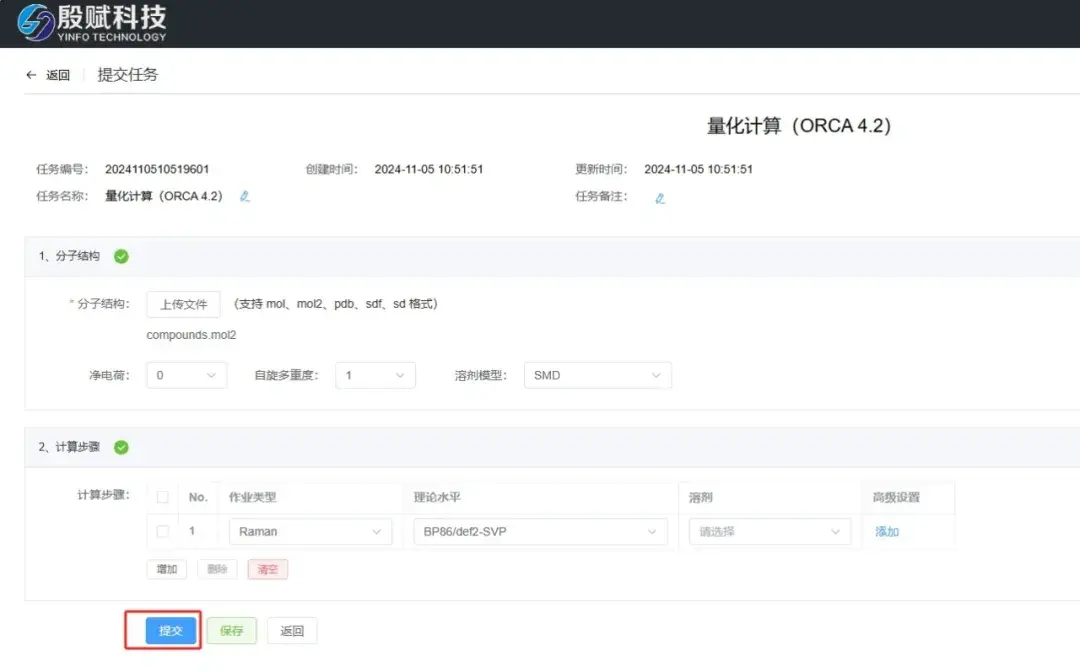Open the 请选择 solvent selector
Image resolution: width=1080 pixels, height=672 pixels.
[x=768, y=531]
